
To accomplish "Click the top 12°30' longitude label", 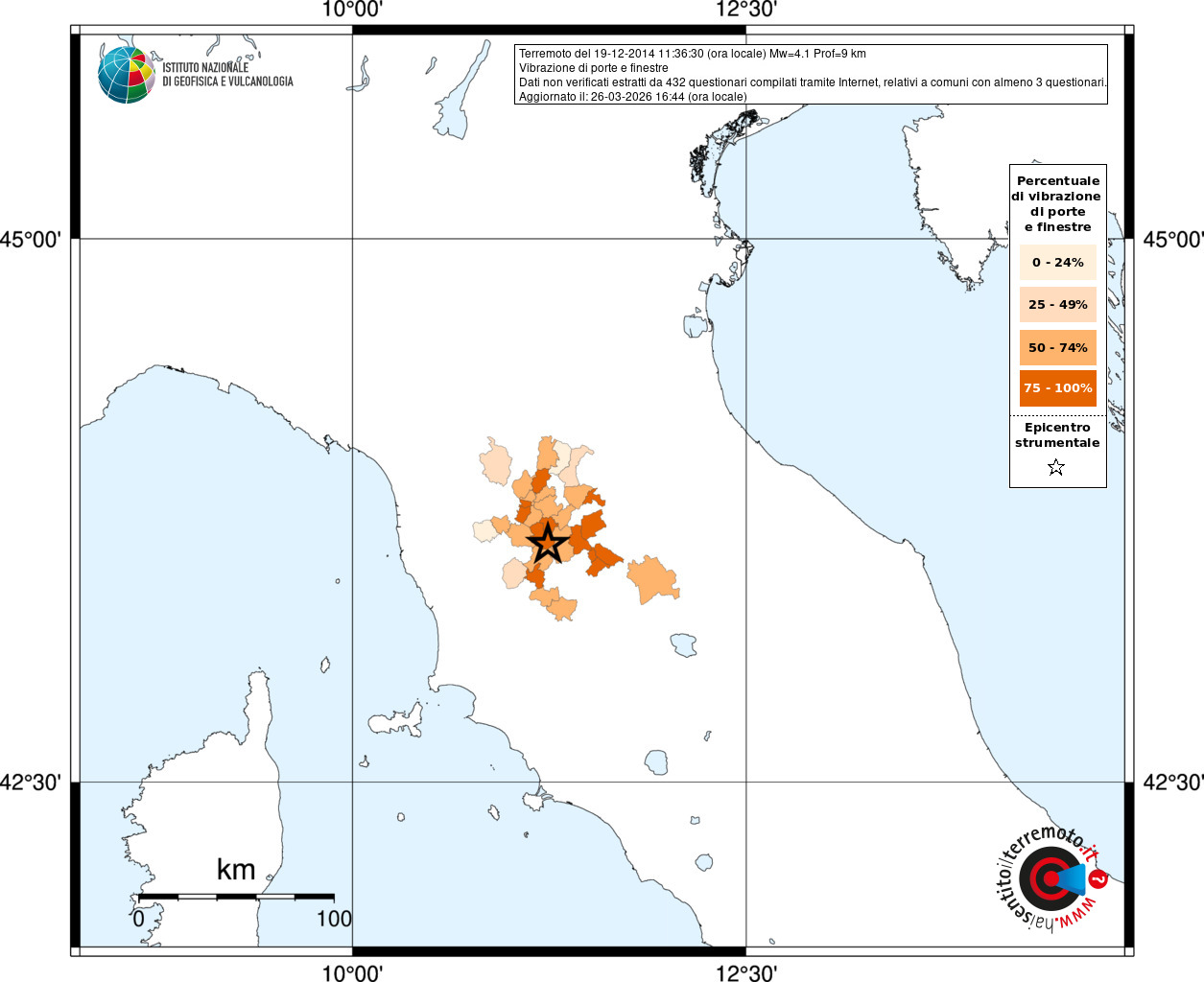I will point(745,10).
